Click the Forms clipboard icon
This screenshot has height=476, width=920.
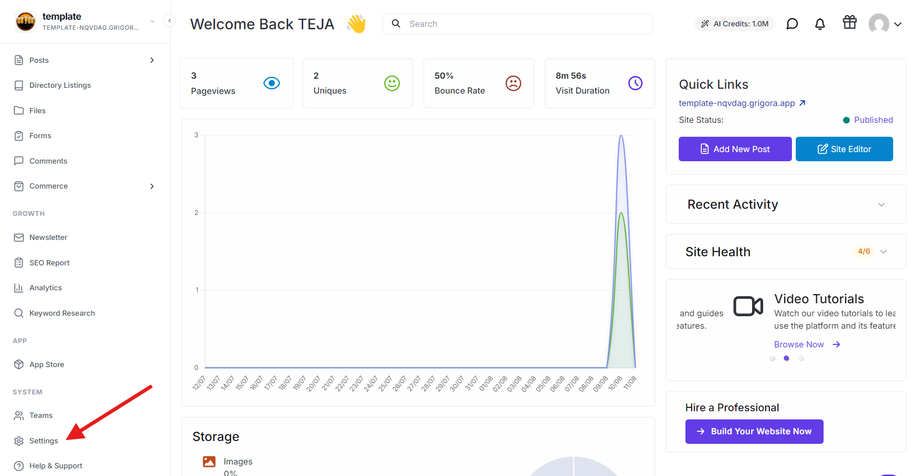click(19, 136)
